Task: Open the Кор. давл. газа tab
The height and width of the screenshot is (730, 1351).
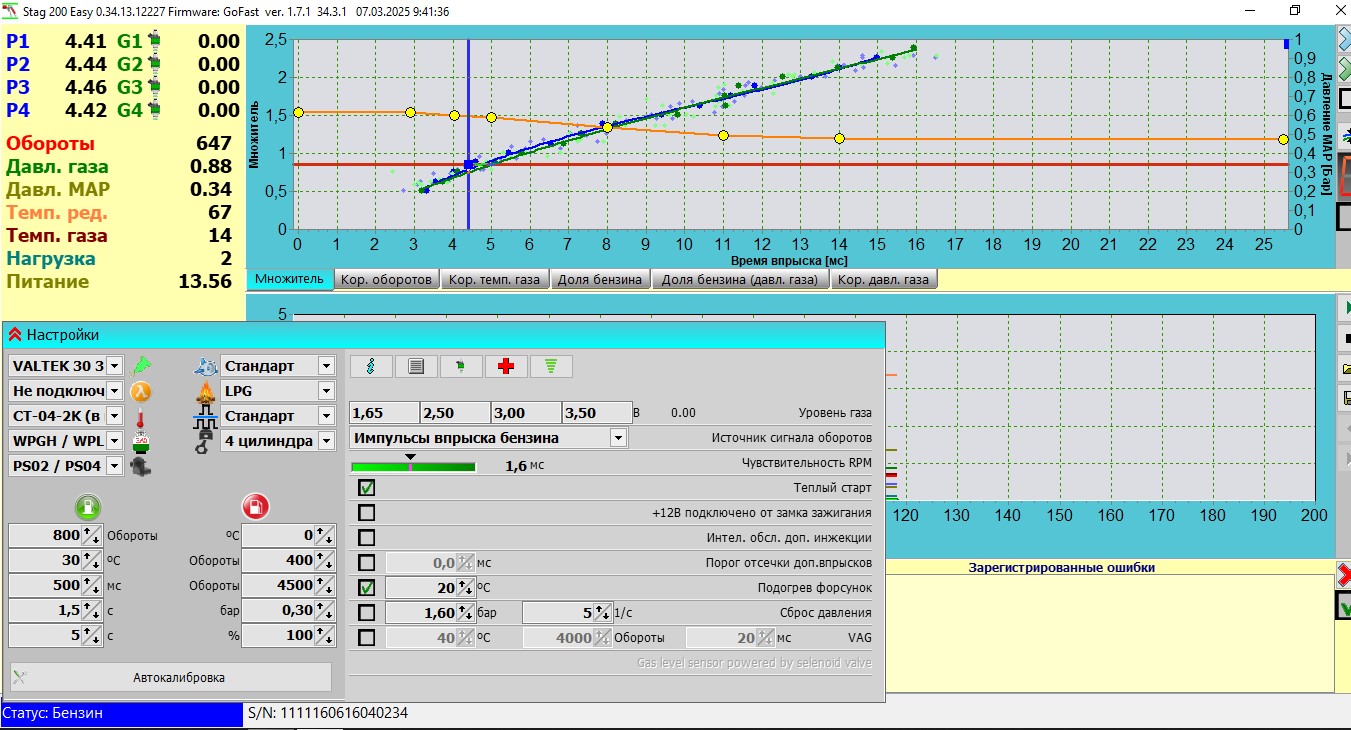Action: tap(883, 280)
